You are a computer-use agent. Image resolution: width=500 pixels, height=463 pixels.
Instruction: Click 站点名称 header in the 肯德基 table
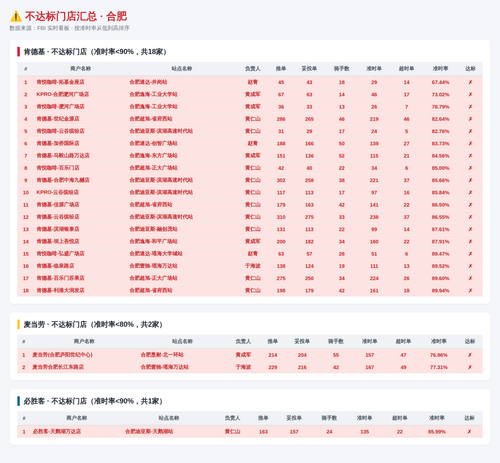pyautogui.click(x=182, y=69)
